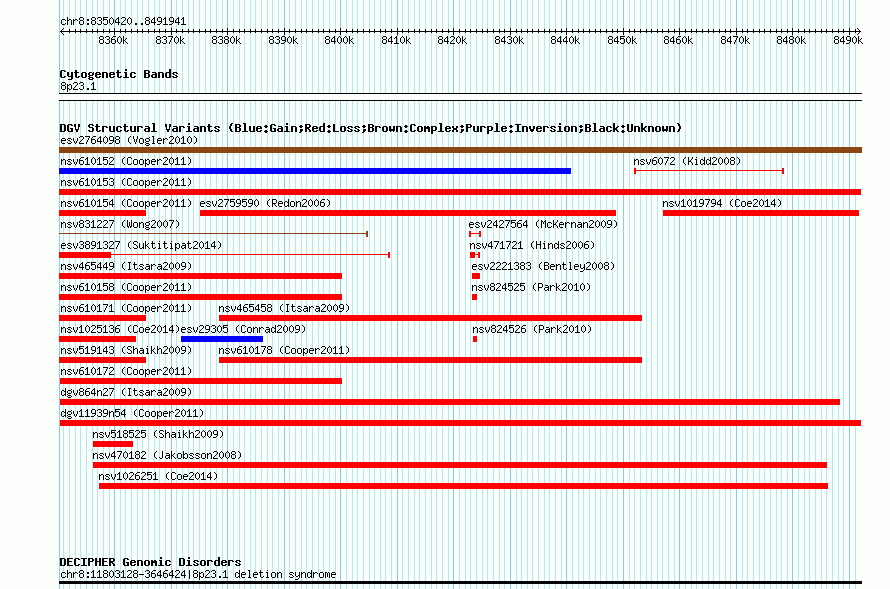This screenshot has height=589, width=890.
Task: Select the blue nsv610152 gain bar
Action: pyautogui.click(x=315, y=171)
